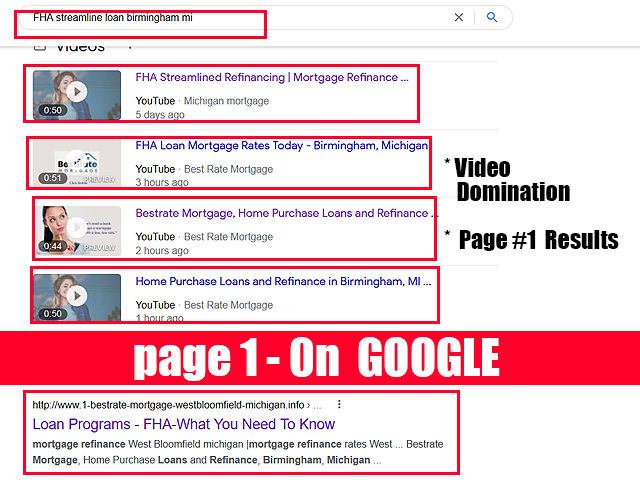Open Home Purchase Loans Birmingham MI video link
This screenshot has width=640, height=480.
click(x=283, y=281)
